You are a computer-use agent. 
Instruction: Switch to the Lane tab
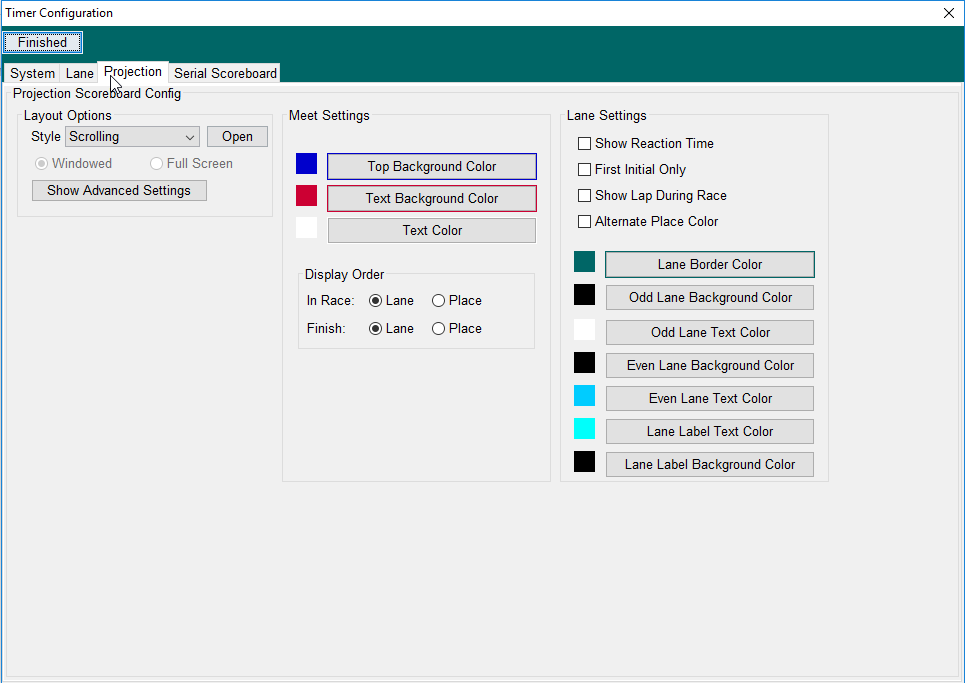[79, 74]
